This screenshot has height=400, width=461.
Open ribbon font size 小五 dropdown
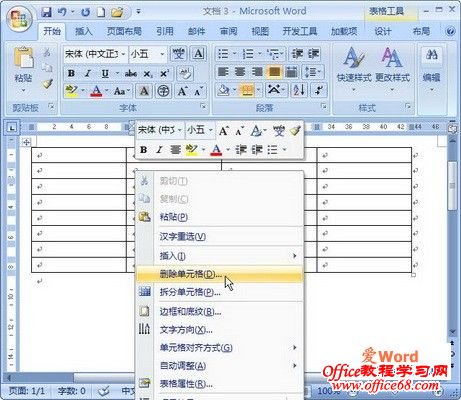[x=162, y=54]
